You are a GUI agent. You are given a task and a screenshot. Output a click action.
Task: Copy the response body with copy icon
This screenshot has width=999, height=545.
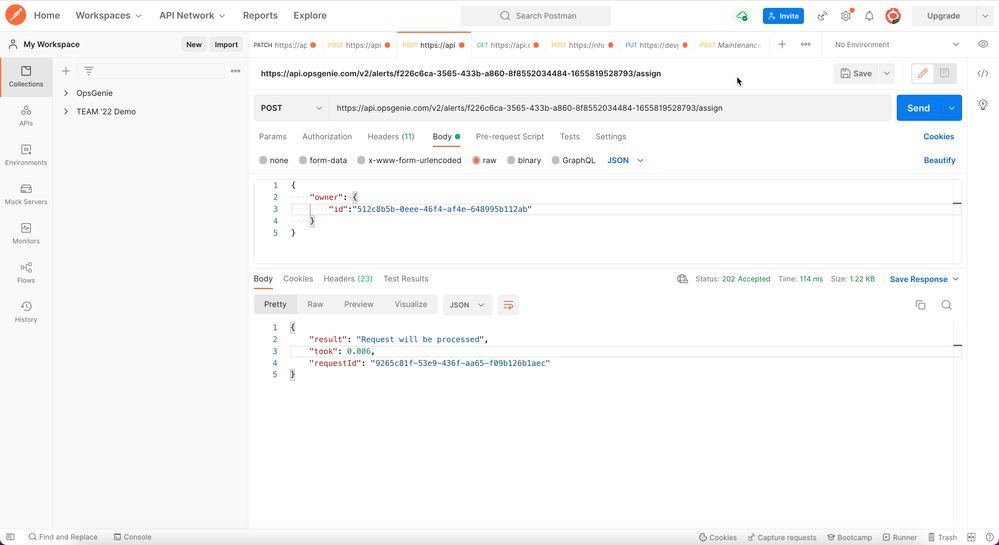920,305
